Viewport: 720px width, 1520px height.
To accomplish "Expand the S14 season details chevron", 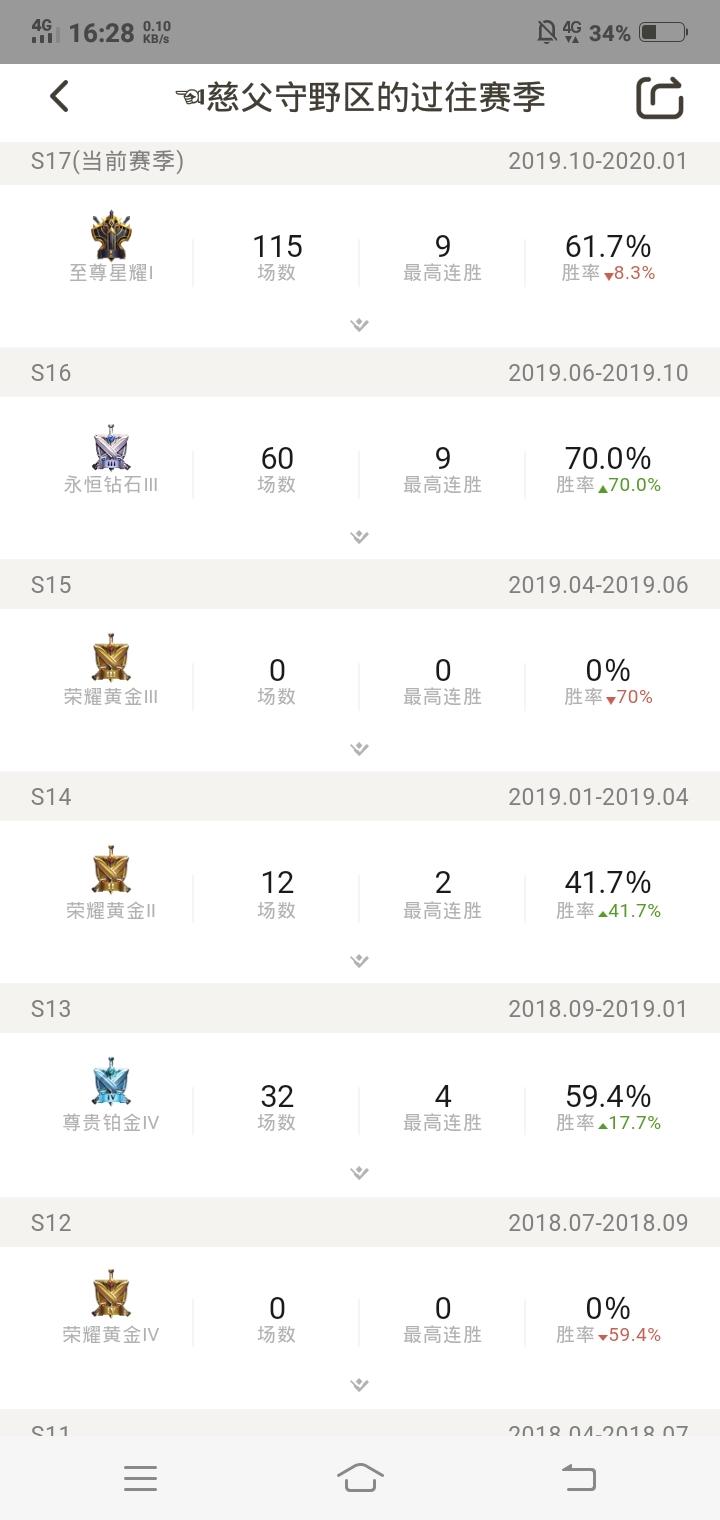I will (360, 961).
